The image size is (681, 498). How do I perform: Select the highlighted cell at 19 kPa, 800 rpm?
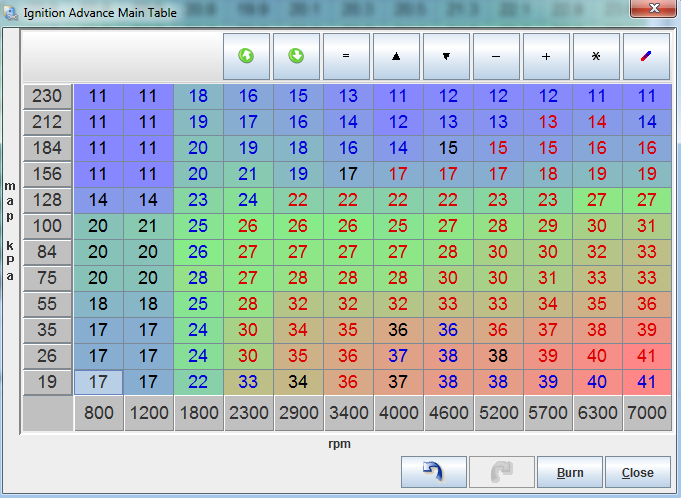pos(98,381)
